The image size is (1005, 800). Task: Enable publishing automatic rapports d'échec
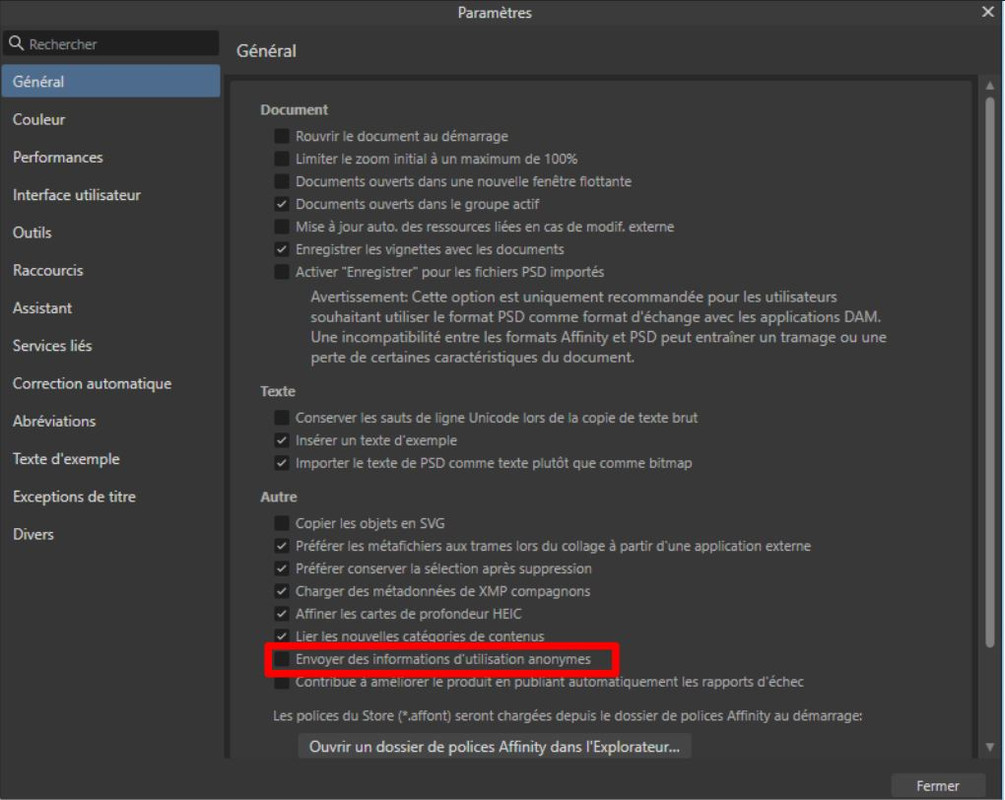tap(281, 682)
